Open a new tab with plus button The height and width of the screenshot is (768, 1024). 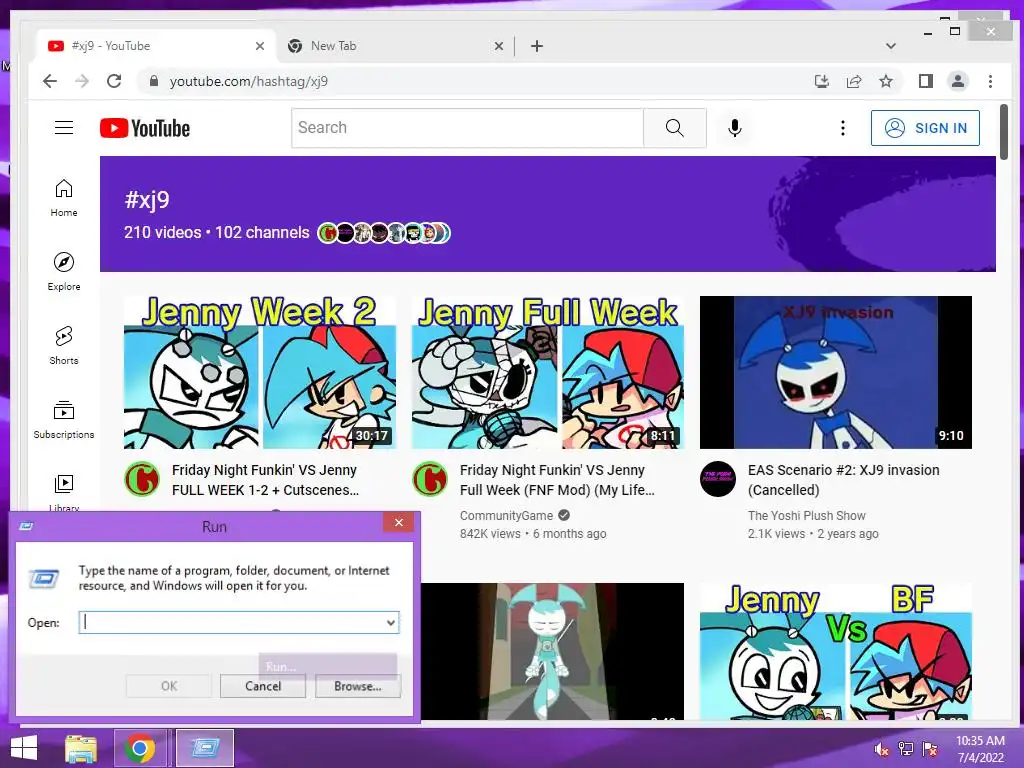(x=537, y=46)
